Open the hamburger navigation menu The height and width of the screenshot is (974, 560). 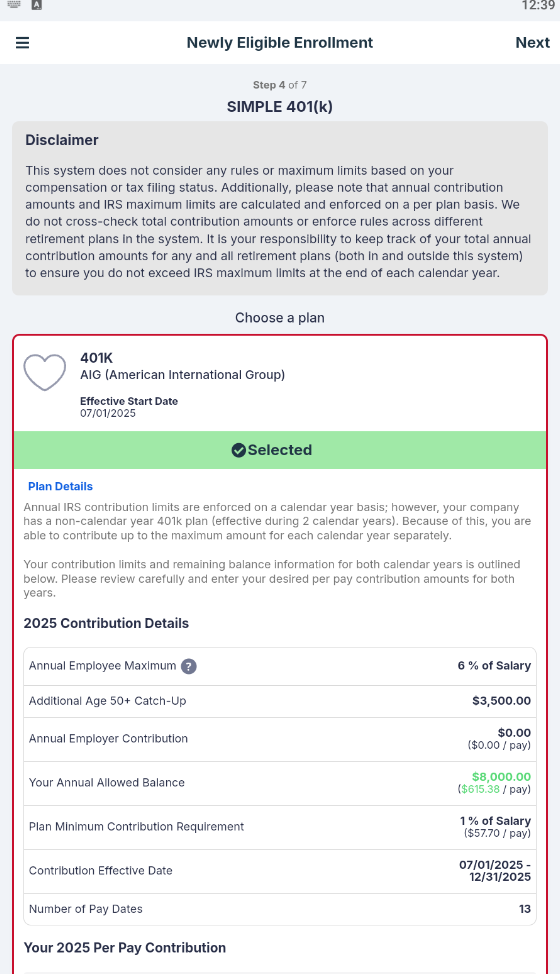(x=22, y=42)
